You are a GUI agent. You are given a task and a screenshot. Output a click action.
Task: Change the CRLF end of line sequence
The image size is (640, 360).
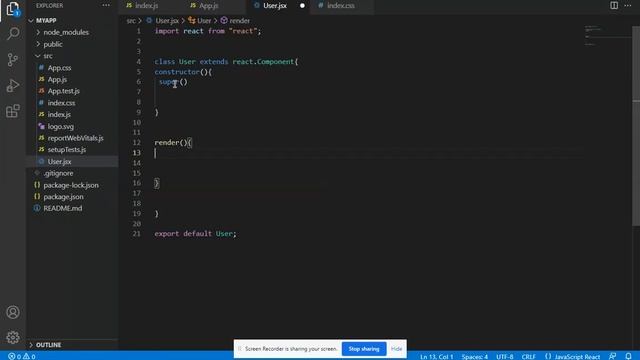pyautogui.click(x=529, y=356)
